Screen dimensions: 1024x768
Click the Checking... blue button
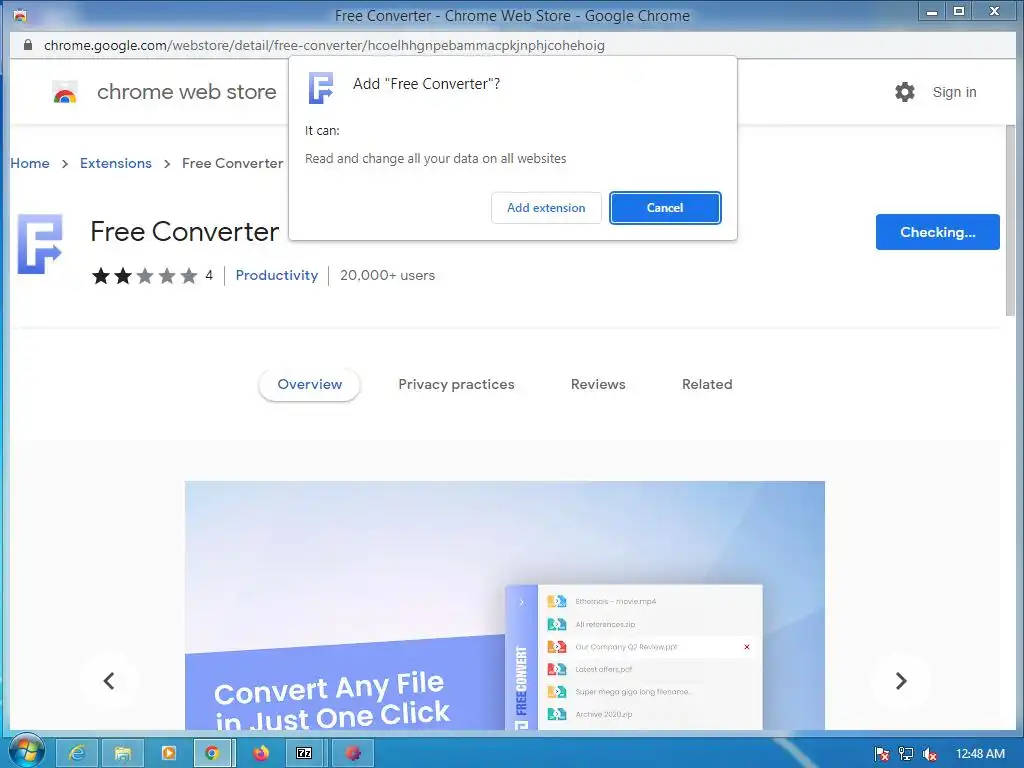[x=937, y=232]
